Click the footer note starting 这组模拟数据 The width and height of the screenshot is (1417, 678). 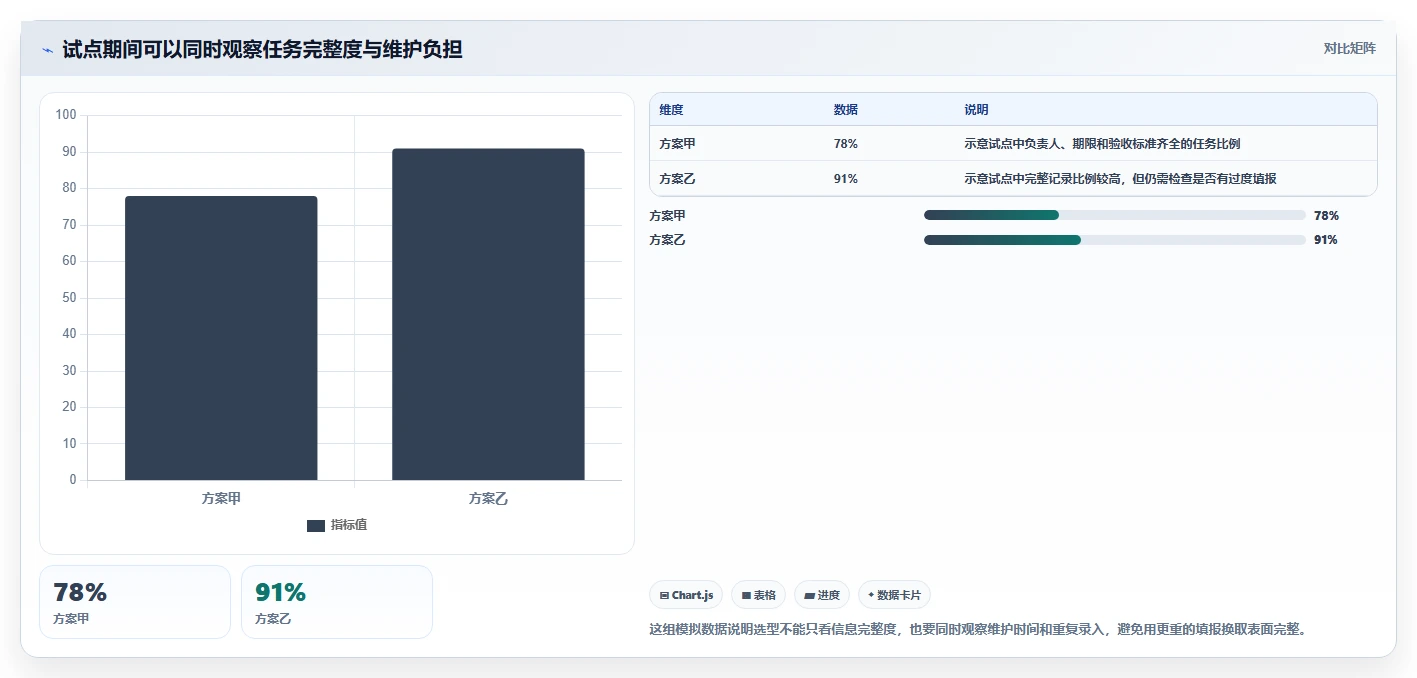point(979,630)
